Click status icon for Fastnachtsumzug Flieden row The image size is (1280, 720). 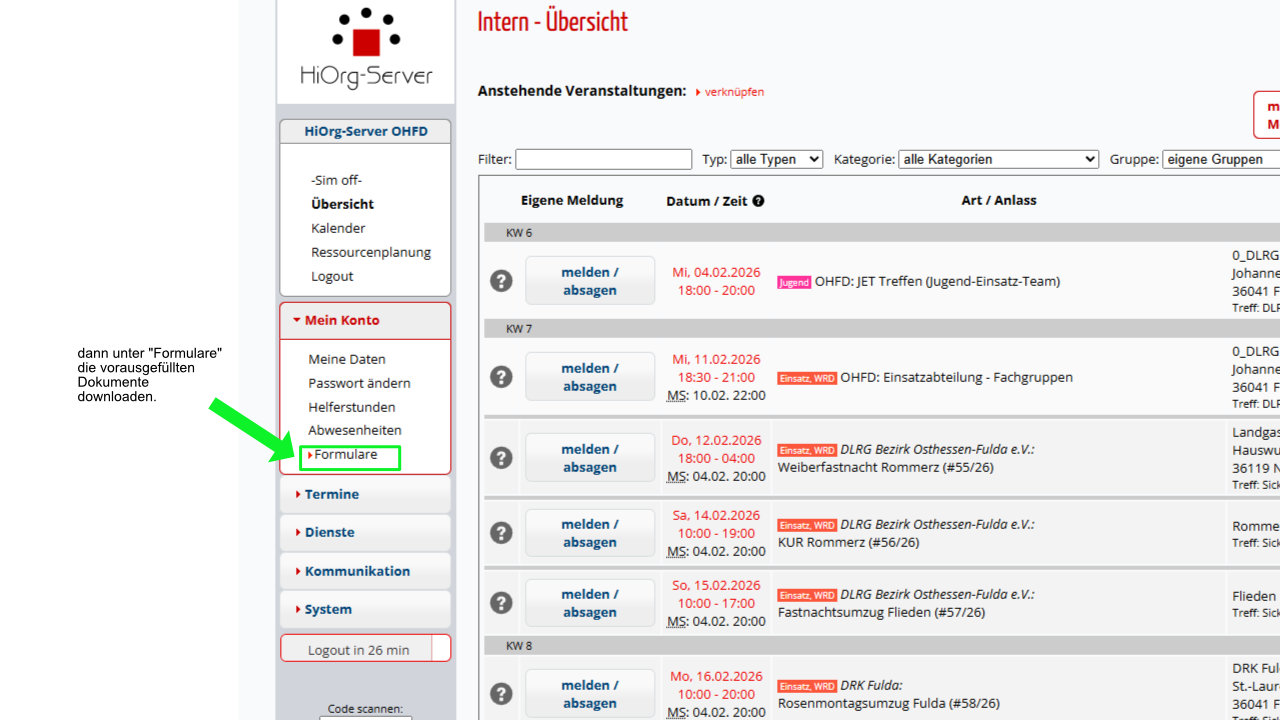[501, 603]
